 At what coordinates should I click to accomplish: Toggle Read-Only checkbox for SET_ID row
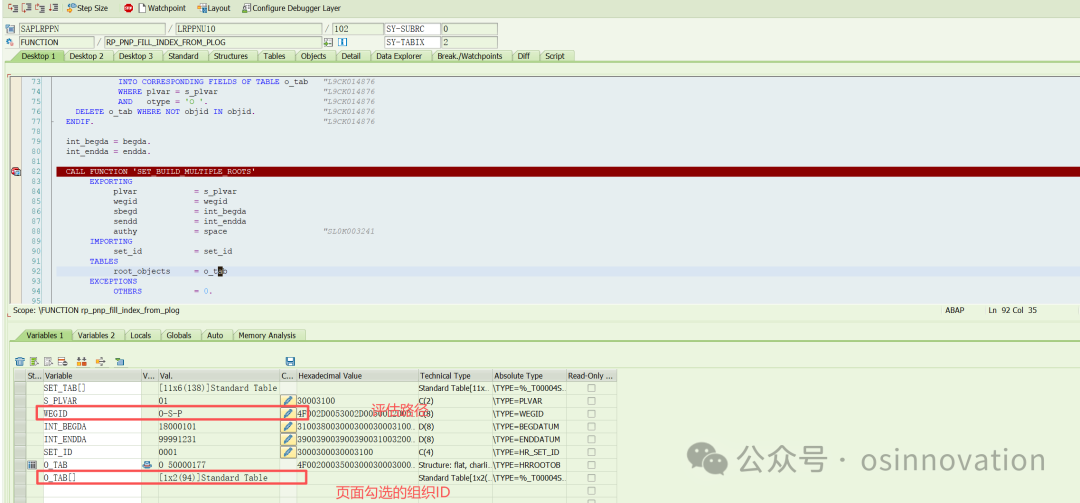(591, 452)
